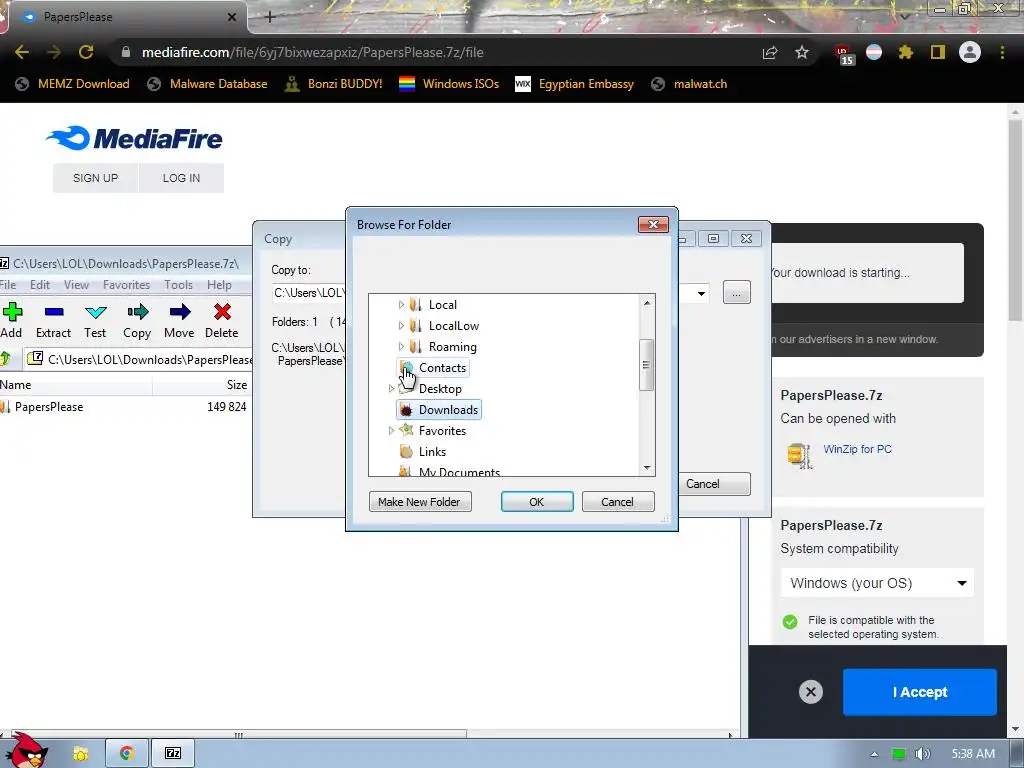Click the Angry Birds start button
Image resolution: width=1024 pixels, height=768 pixels.
pos(26,751)
